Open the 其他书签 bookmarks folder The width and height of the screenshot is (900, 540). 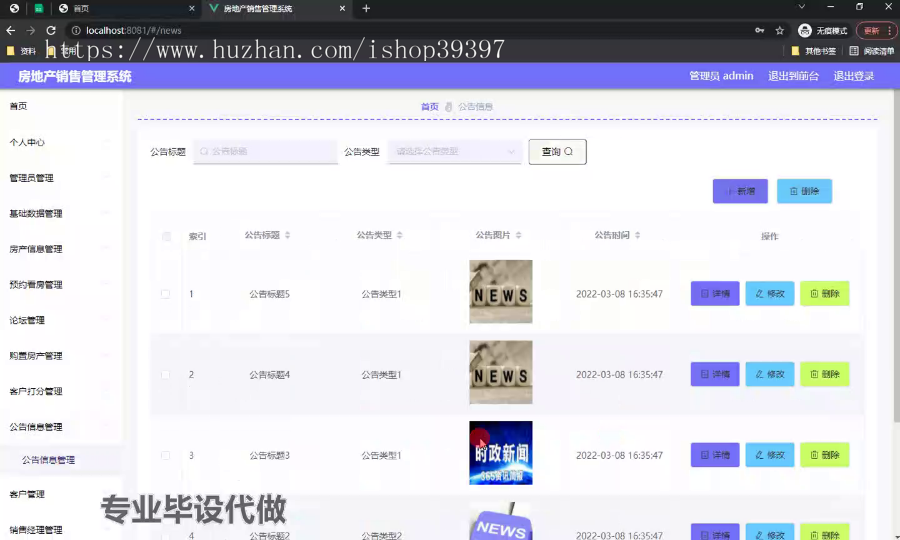[x=814, y=51]
